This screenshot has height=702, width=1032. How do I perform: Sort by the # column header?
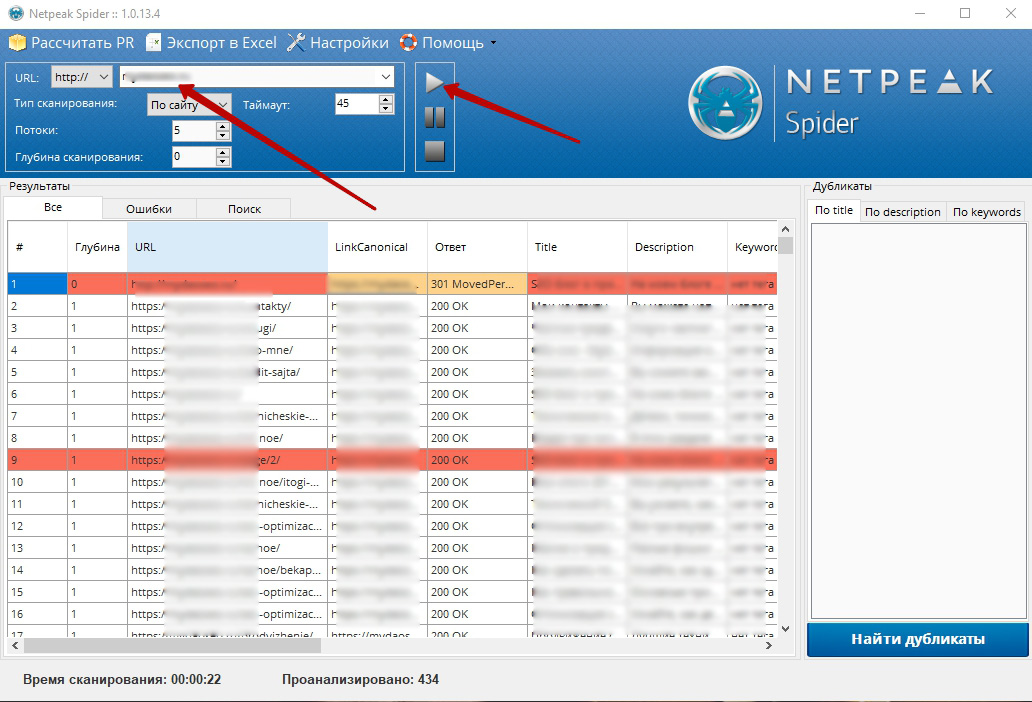tap(38, 247)
